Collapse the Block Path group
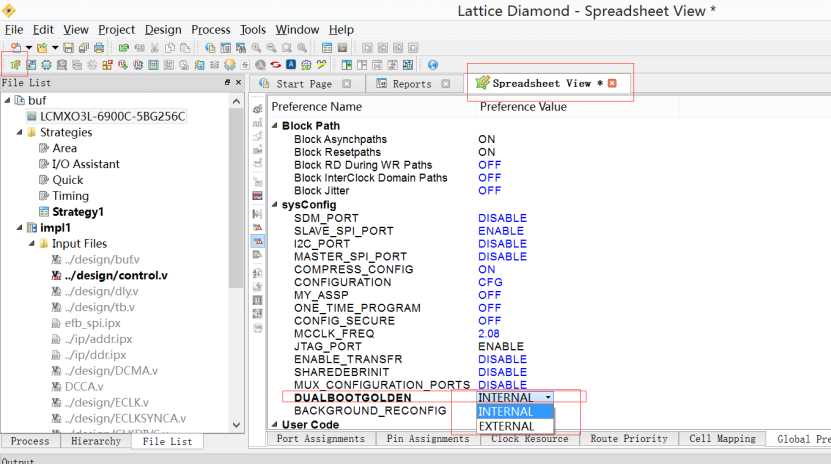 pyautogui.click(x=275, y=126)
